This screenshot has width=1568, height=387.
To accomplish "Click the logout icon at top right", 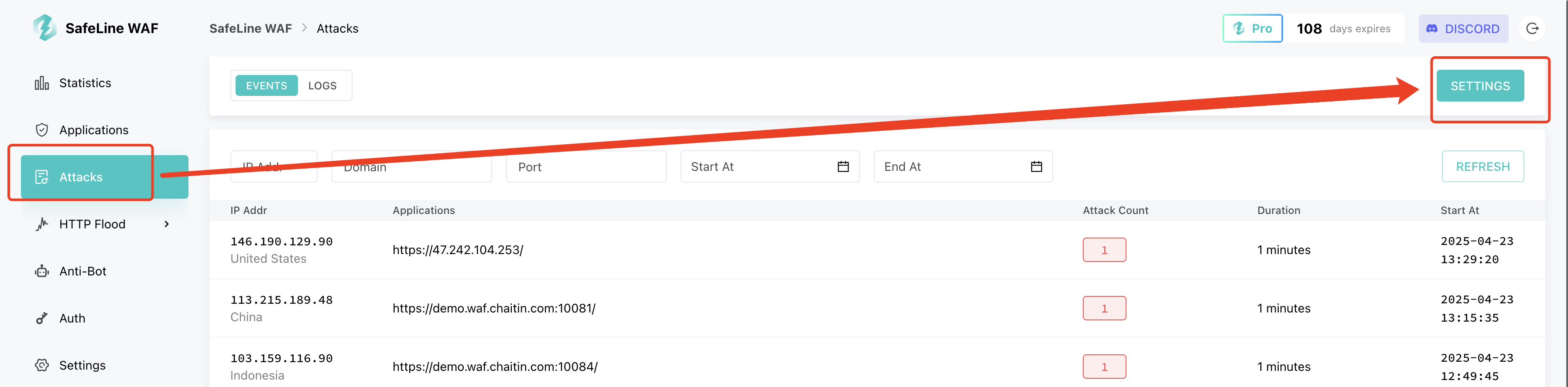I will tap(1532, 29).
